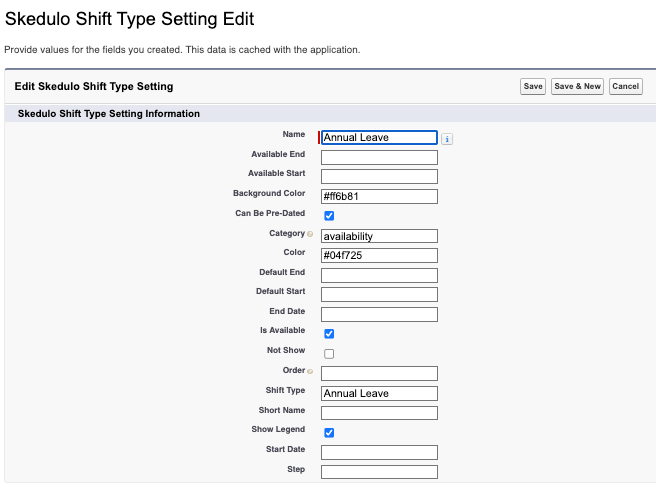Toggle the Is Available checkbox
The image size is (656, 486).
[329, 334]
